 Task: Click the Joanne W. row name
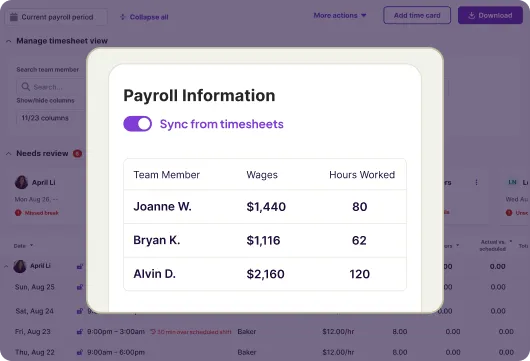[162, 206]
